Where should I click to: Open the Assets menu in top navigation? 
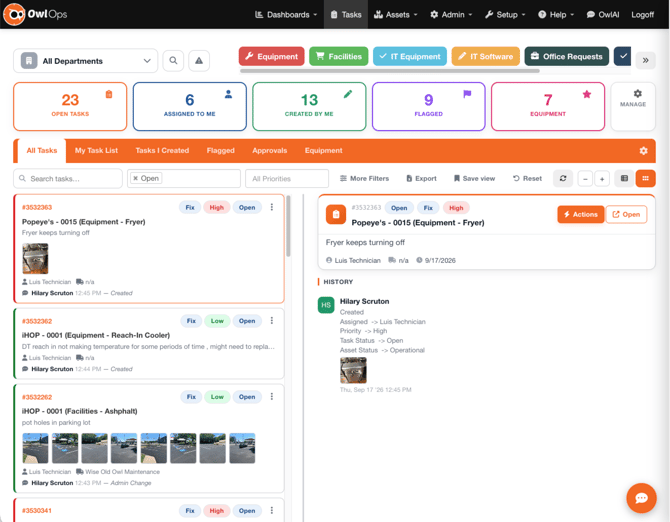pyautogui.click(x=395, y=15)
